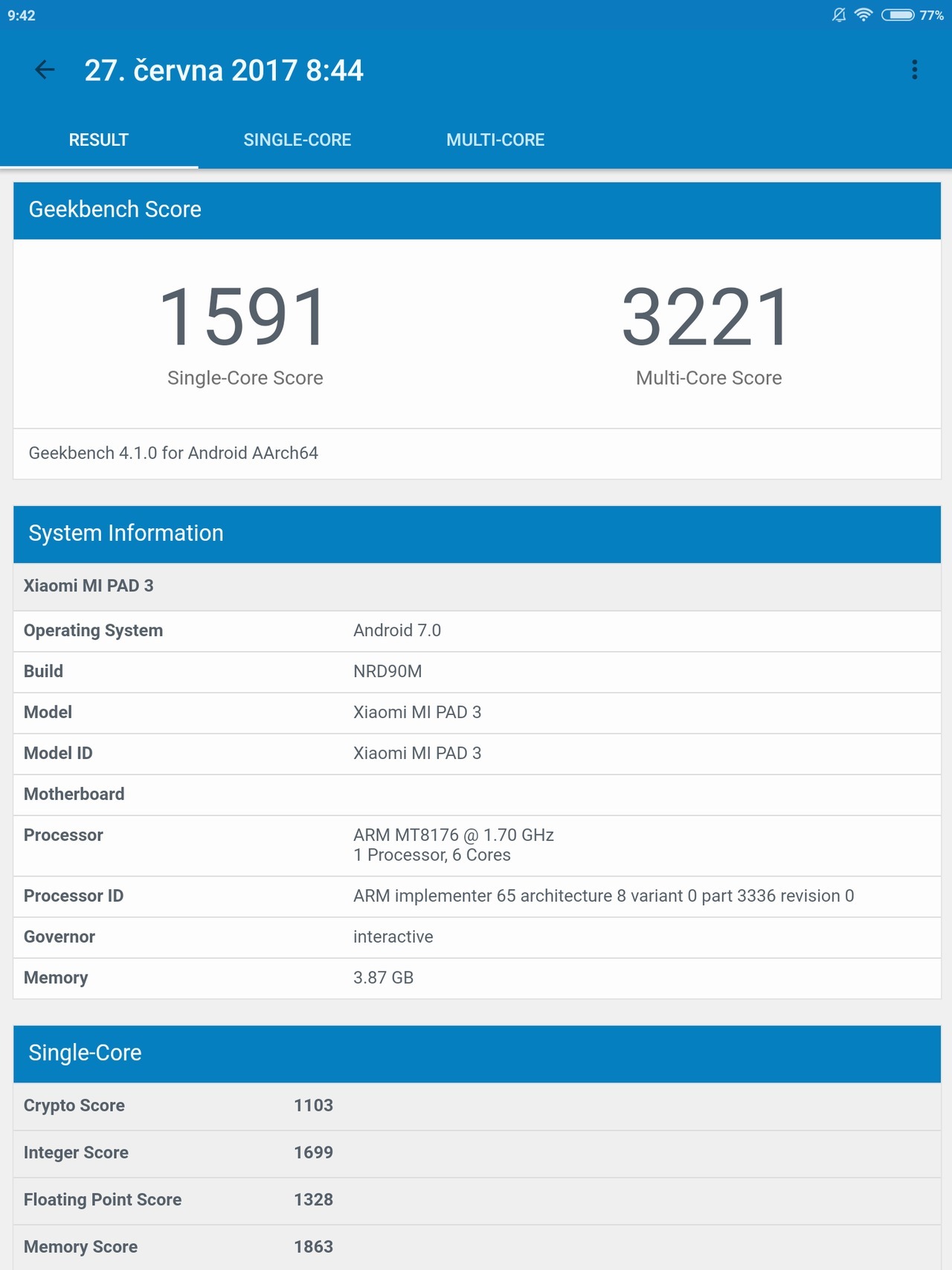952x1270 pixels.
Task: Tap 'ARM MT8176 @ 1.70 GHz' processor value
Action: (x=454, y=835)
